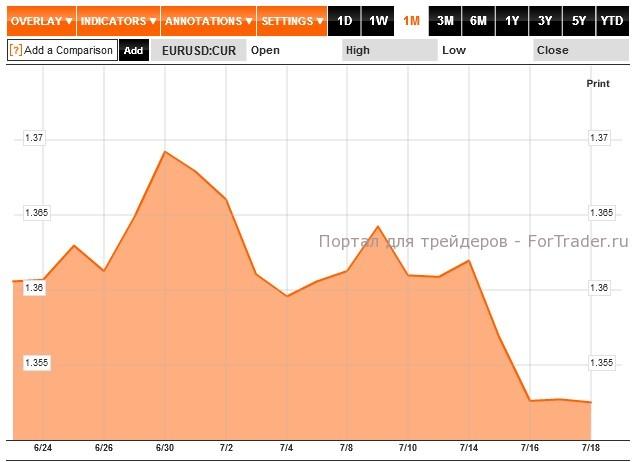Show the 6M chart period
635x462 pixels.
tap(478, 20)
